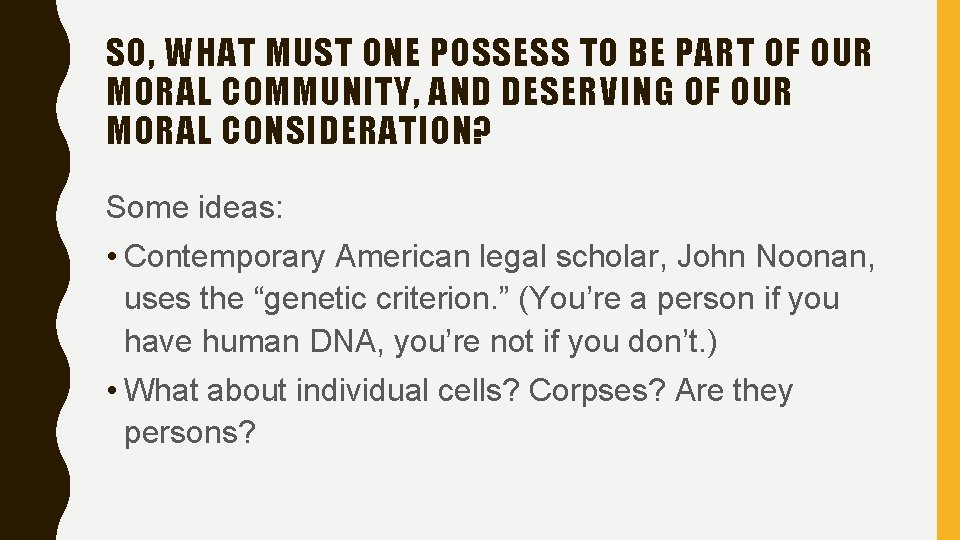This screenshot has height=540, width=960.
Task: Click 'you're not if you don't.)' text
Action: (555, 342)
